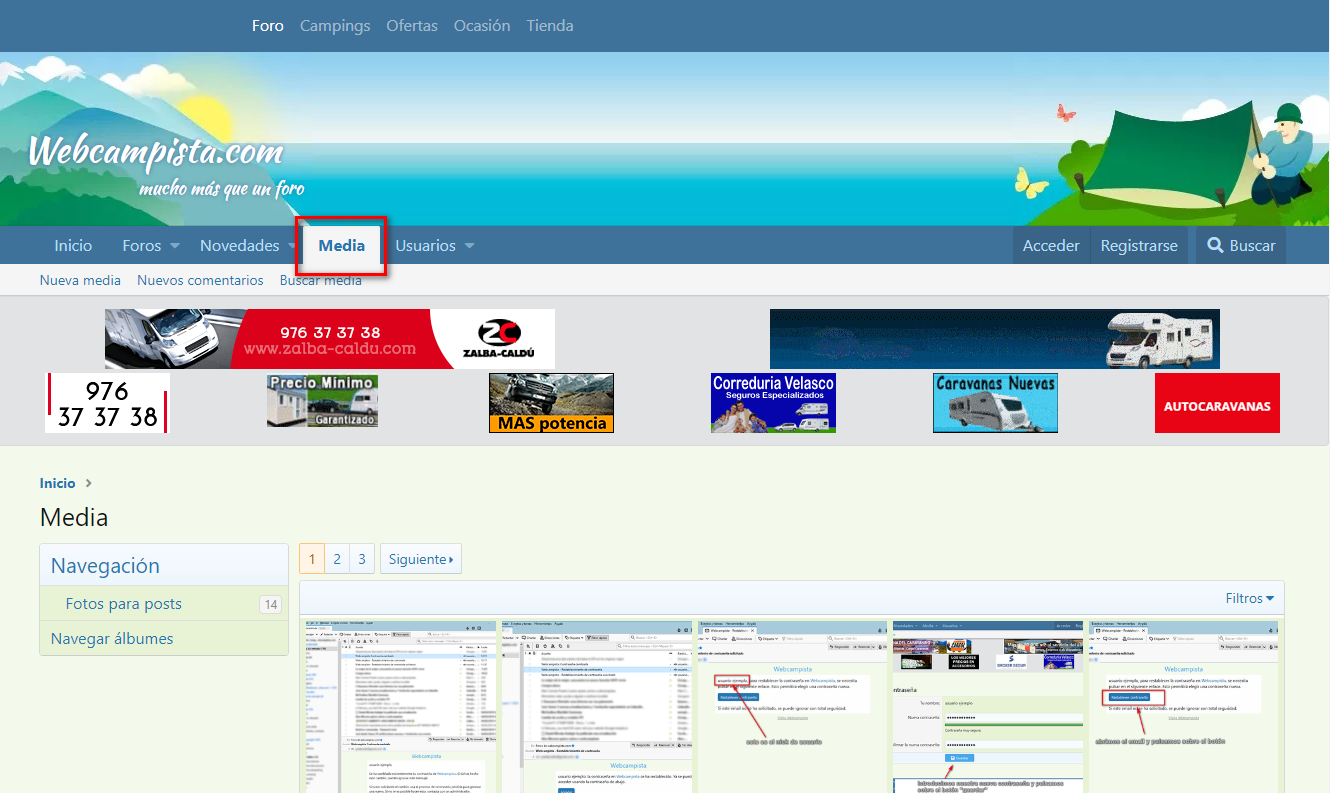Click the 976 37 37 38 phone ad
The height and width of the screenshot is (793, 1330).
(108, 403)
